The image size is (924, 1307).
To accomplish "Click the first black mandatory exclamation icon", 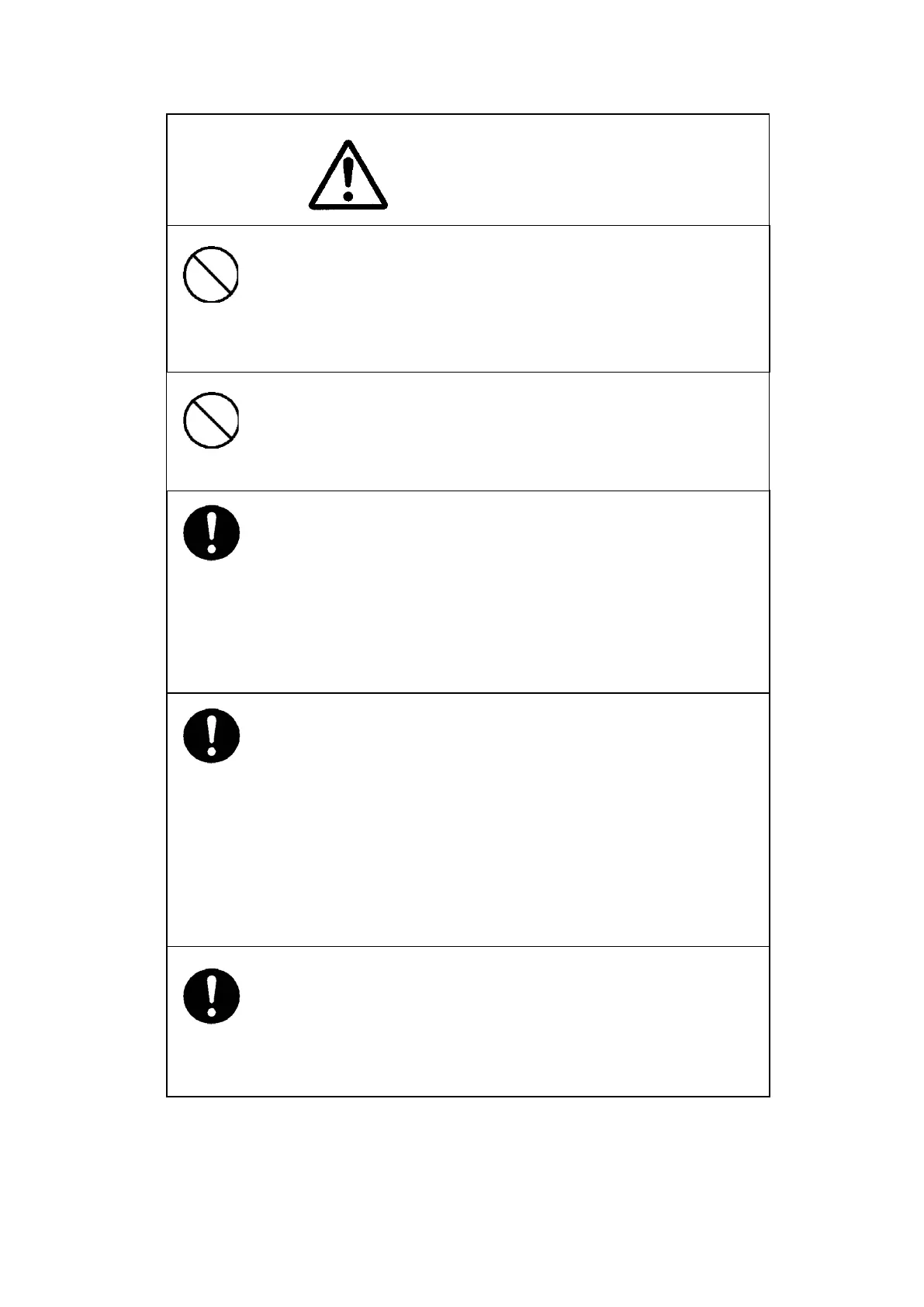I will tap(212, 532).
